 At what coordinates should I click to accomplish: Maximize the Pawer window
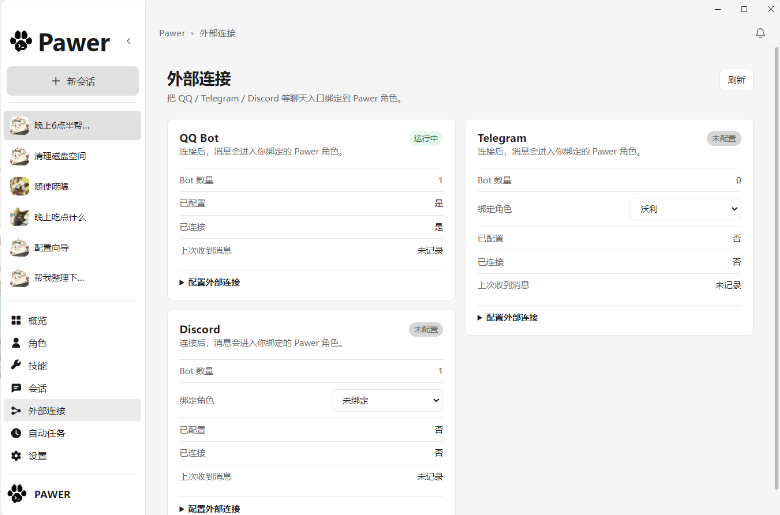[744, 9]
